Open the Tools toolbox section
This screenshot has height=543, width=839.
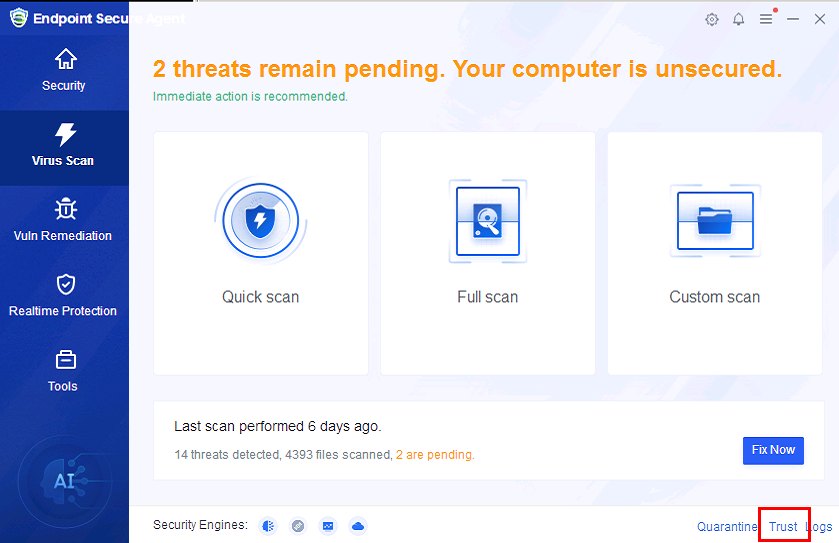tap(64, 371)
